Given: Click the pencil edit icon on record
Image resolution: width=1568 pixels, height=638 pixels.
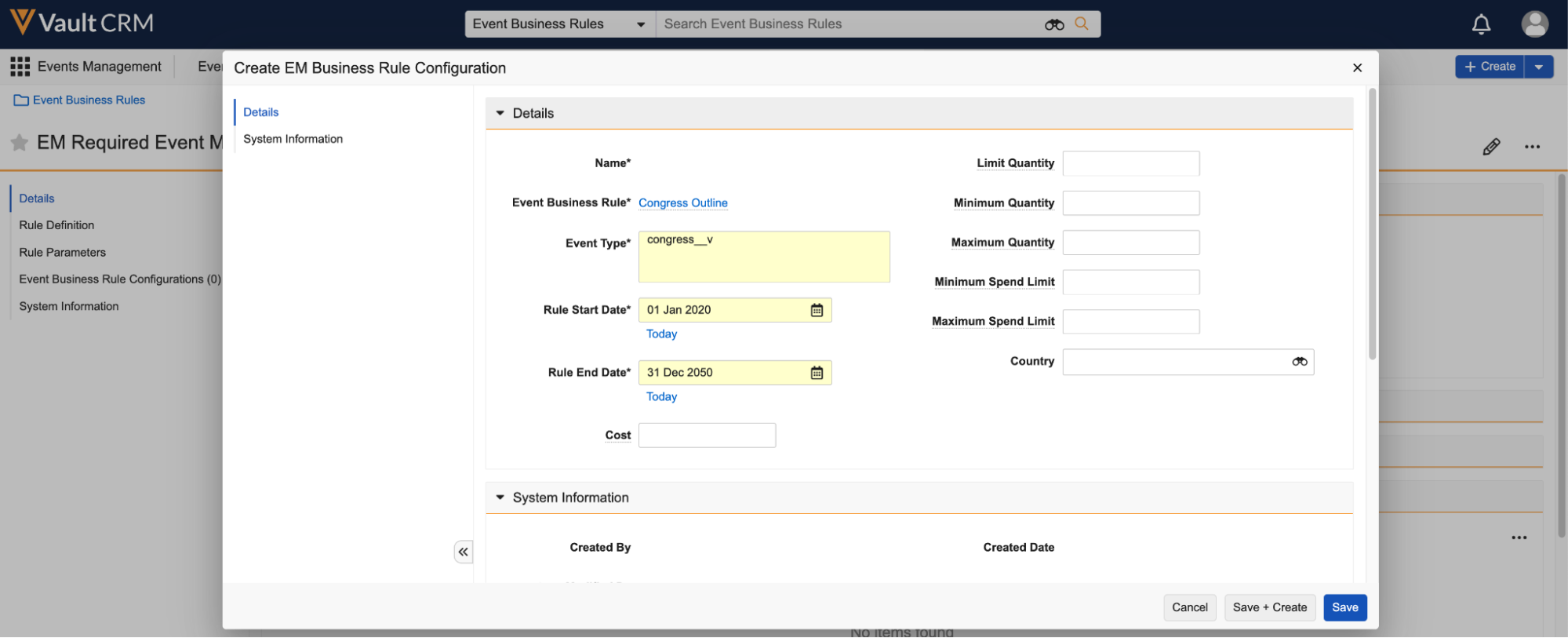Looking at the screenshot, I should tap(1491, 147).
